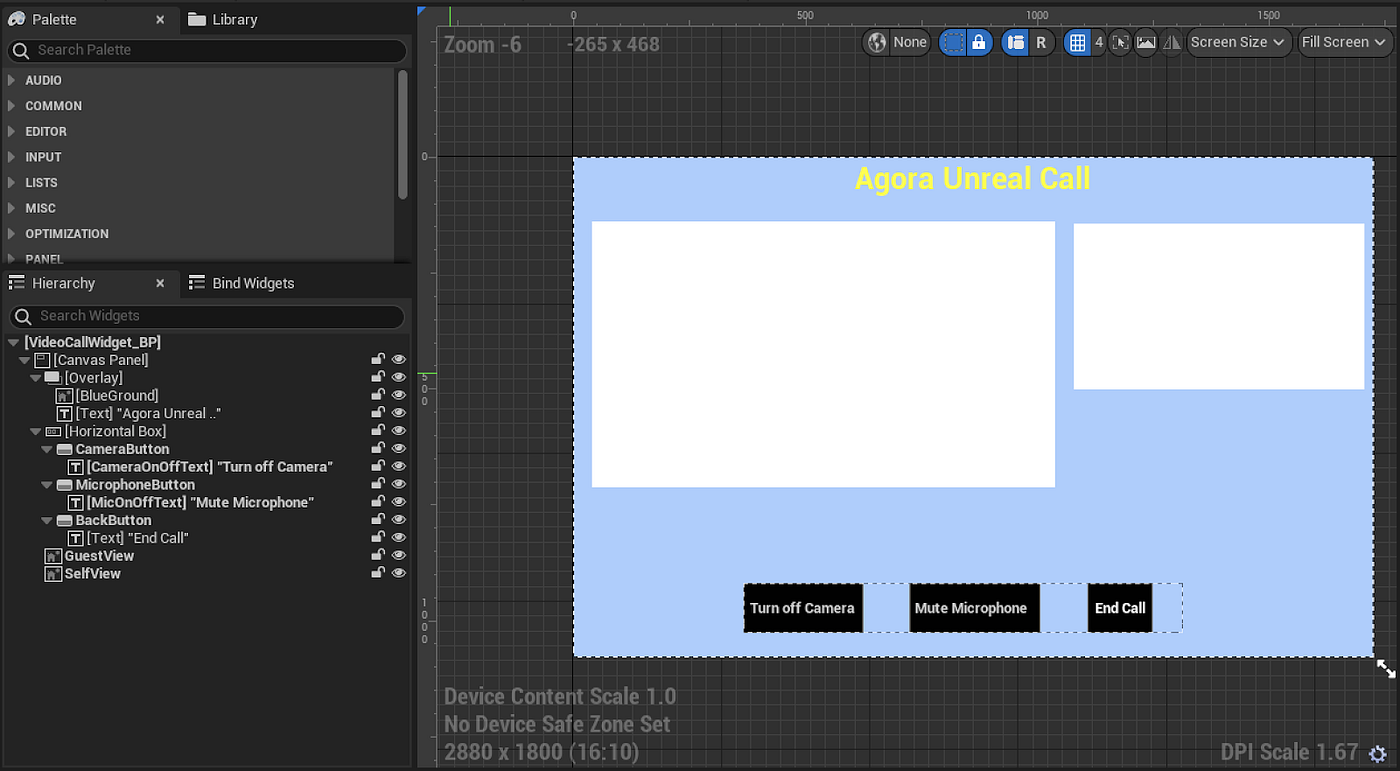Open the Fill Screen dropdown

[1345, 42]
